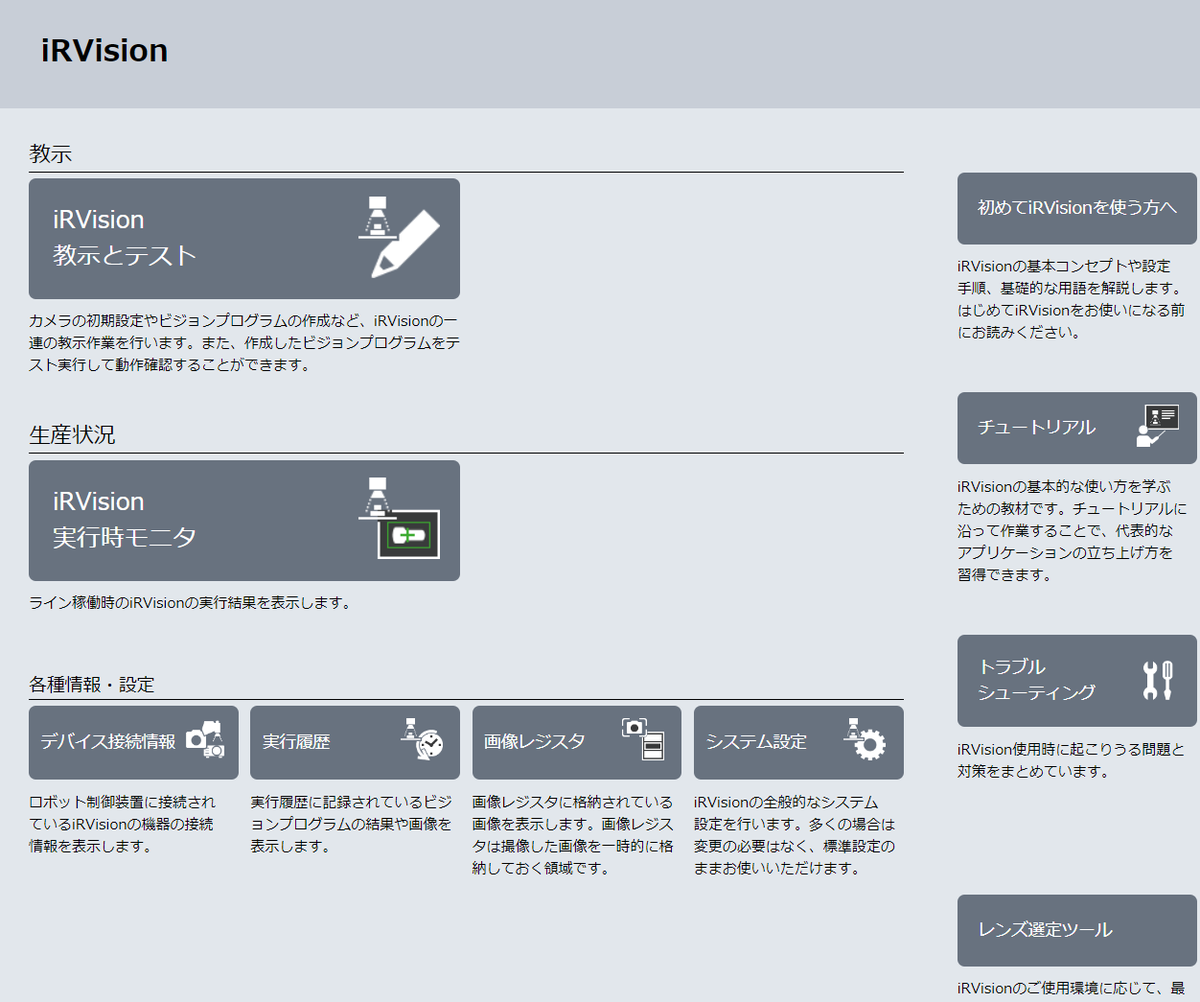The image size is (1200, 1002).
Task: Click description starting iRVisionの基本的な使い方
Action: 1071,531
